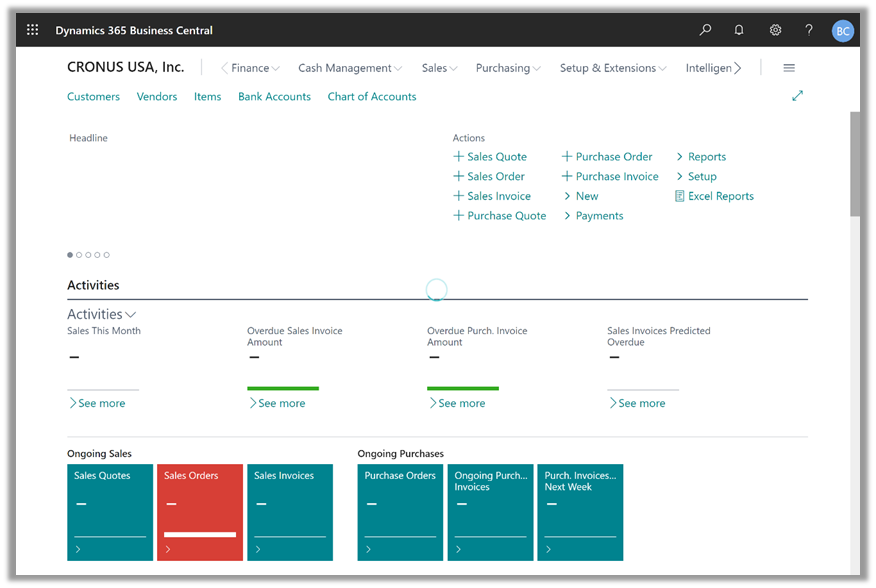Go to the Customers link
The height and width of the screenshot is (588, 876).
coord(93,97)
